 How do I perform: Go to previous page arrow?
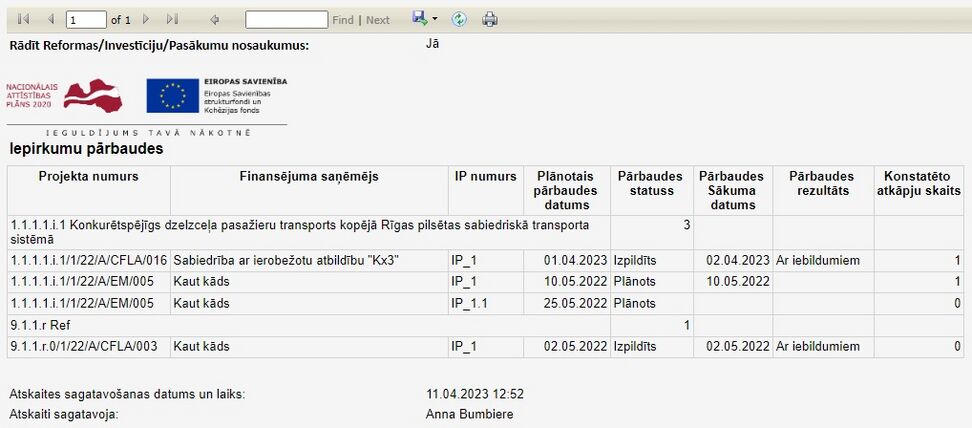tap(51, 19)
